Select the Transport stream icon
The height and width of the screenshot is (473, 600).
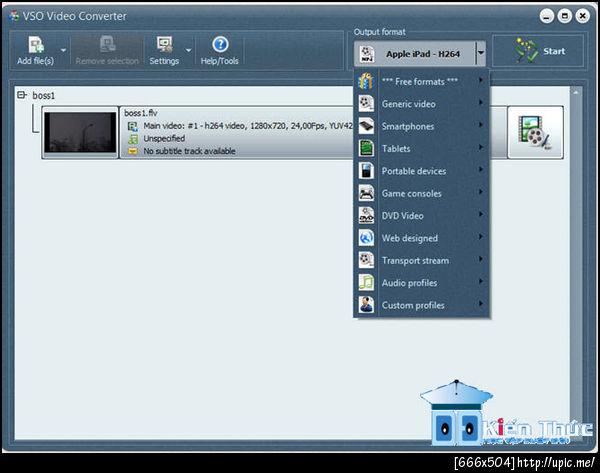366,260
